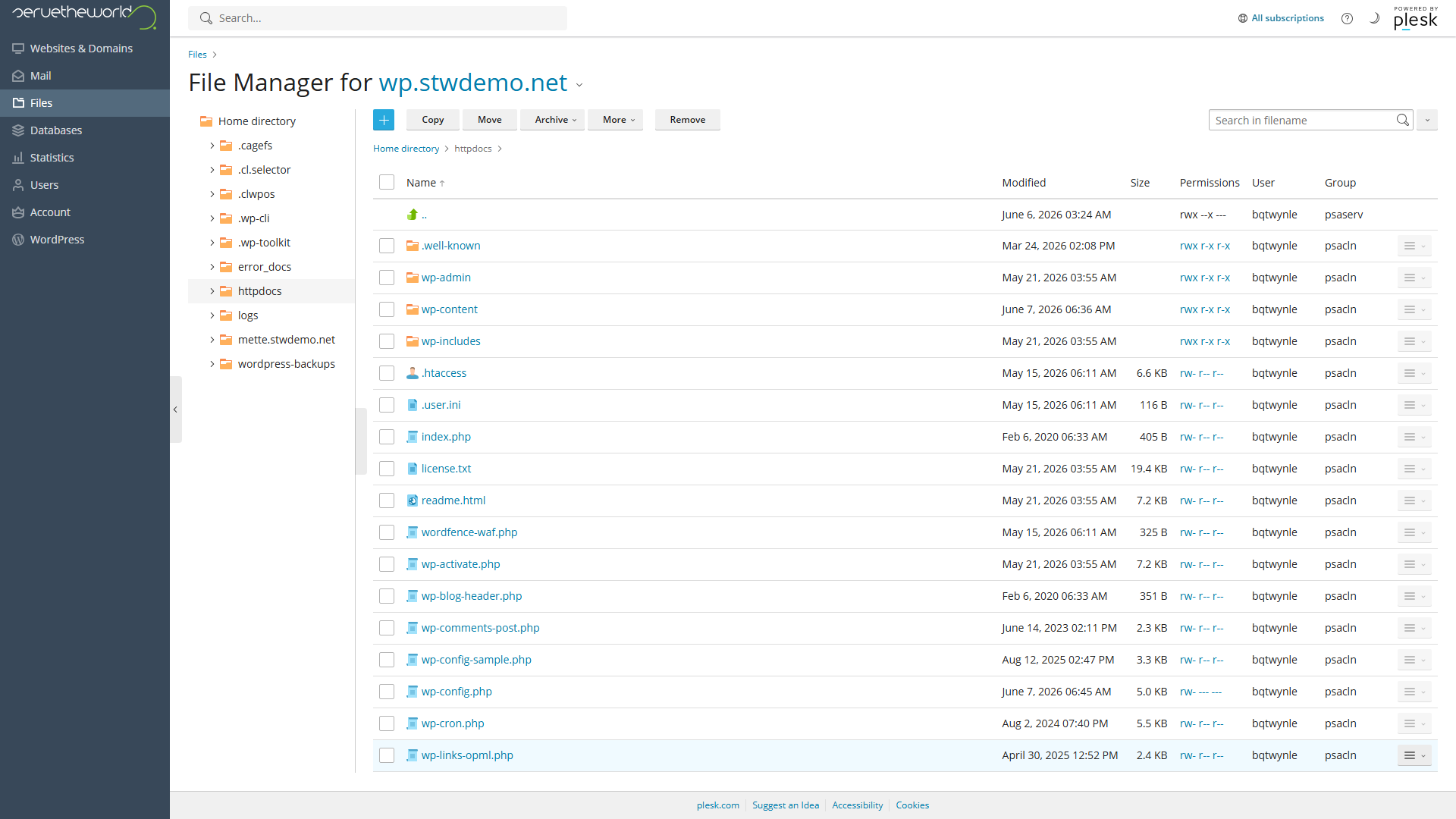Click the readme.html file icon
The height and width of the screenshot is (819, 1456).
(413, 500)
